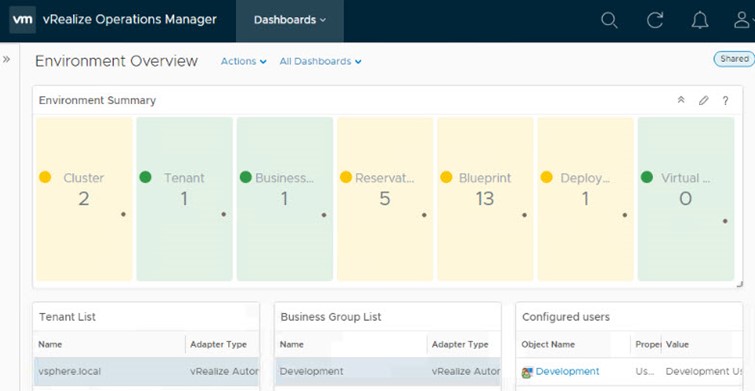Open the All Dashboards dropdown
This screenshot has width=755, height=391.
click(x=321, y=61)
